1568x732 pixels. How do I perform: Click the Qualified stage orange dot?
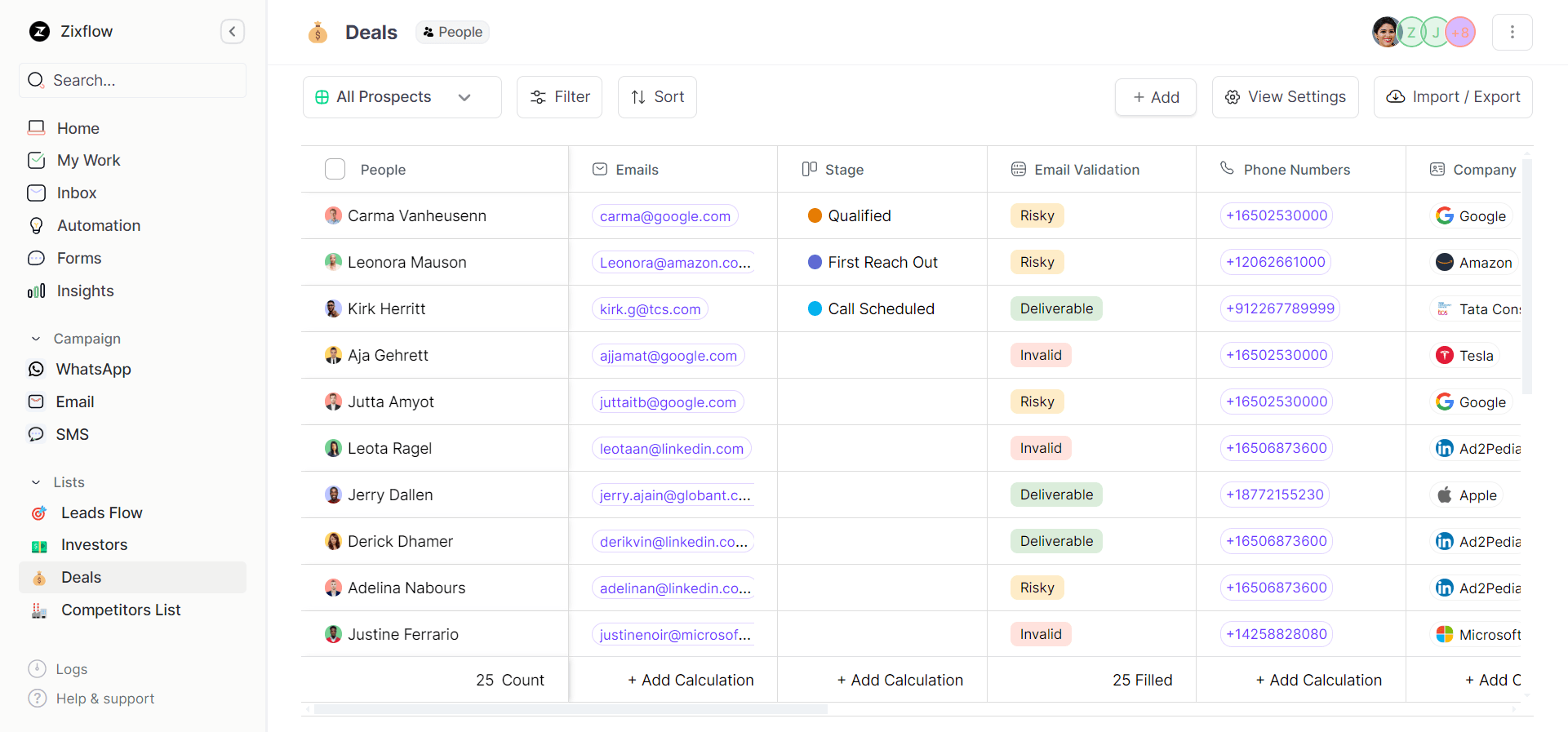(x=814, y=216)
